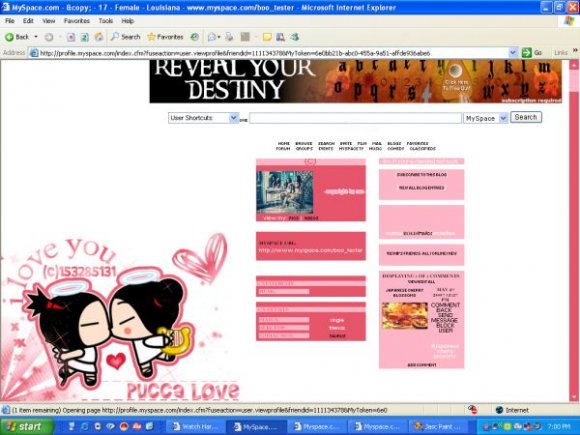Click the History toolbar icon
Image resolution: width=580 pixels, height=435 pixels.
coord(195,37)
